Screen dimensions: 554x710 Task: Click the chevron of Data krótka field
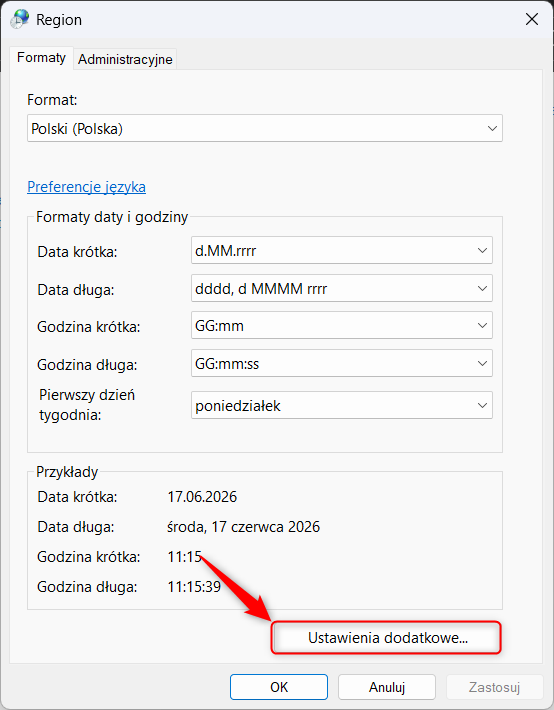point(482,250)
